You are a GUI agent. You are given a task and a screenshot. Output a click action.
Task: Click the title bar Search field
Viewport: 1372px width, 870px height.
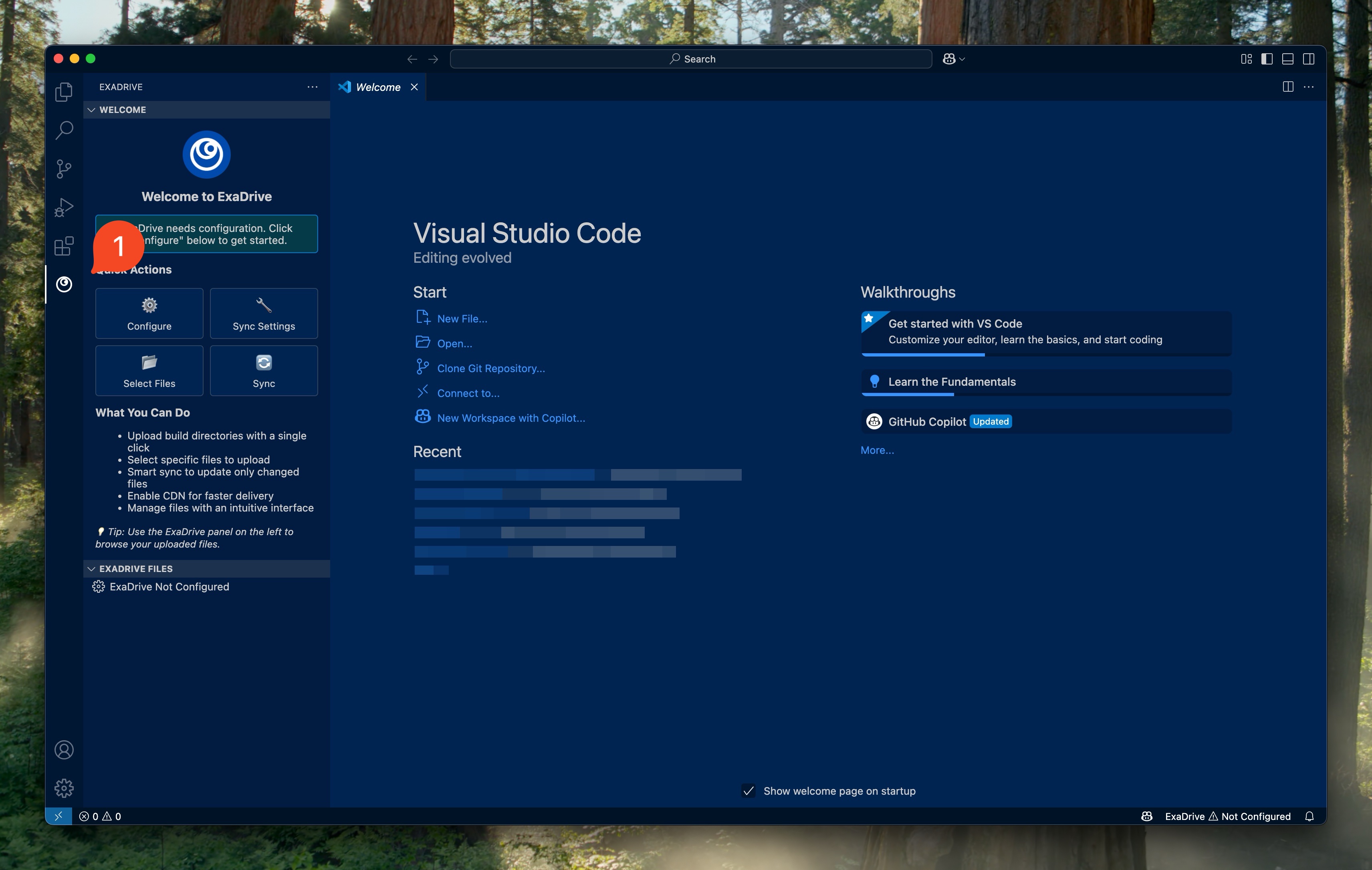[x=690, y=59]
